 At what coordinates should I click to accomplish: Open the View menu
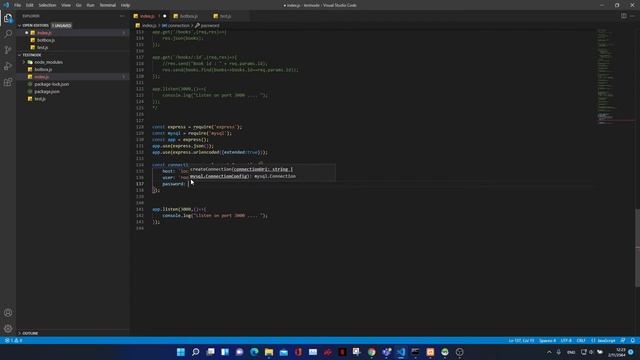tap(66, 5)
